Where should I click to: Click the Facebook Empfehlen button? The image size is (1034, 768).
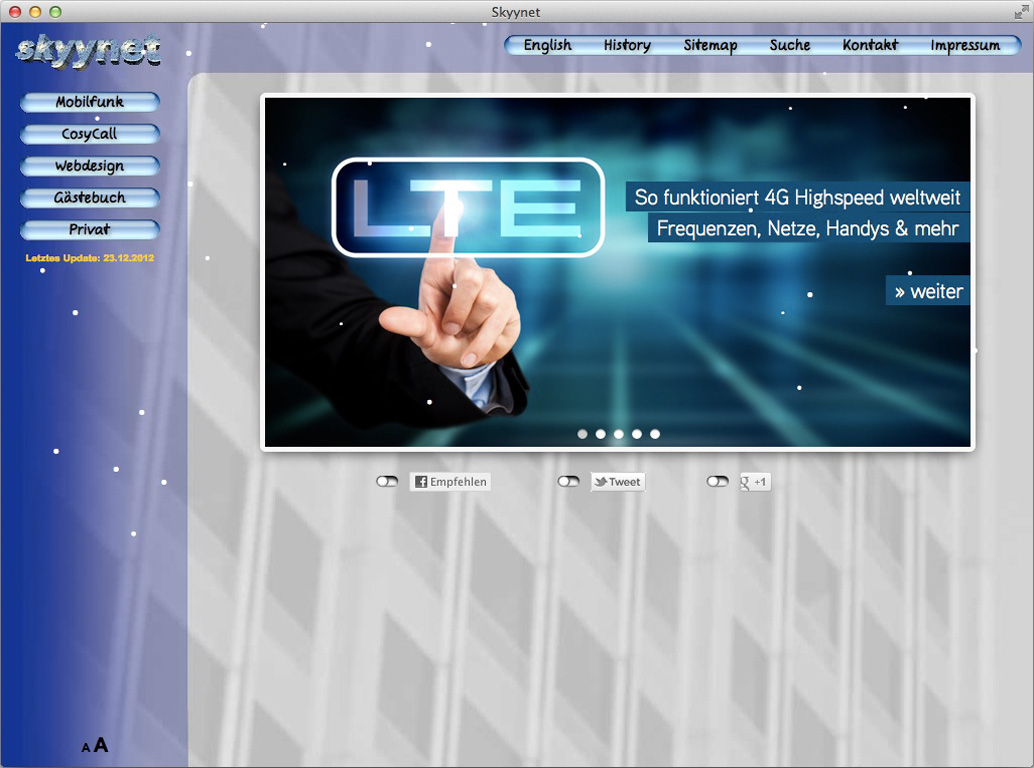click(450, 482)
